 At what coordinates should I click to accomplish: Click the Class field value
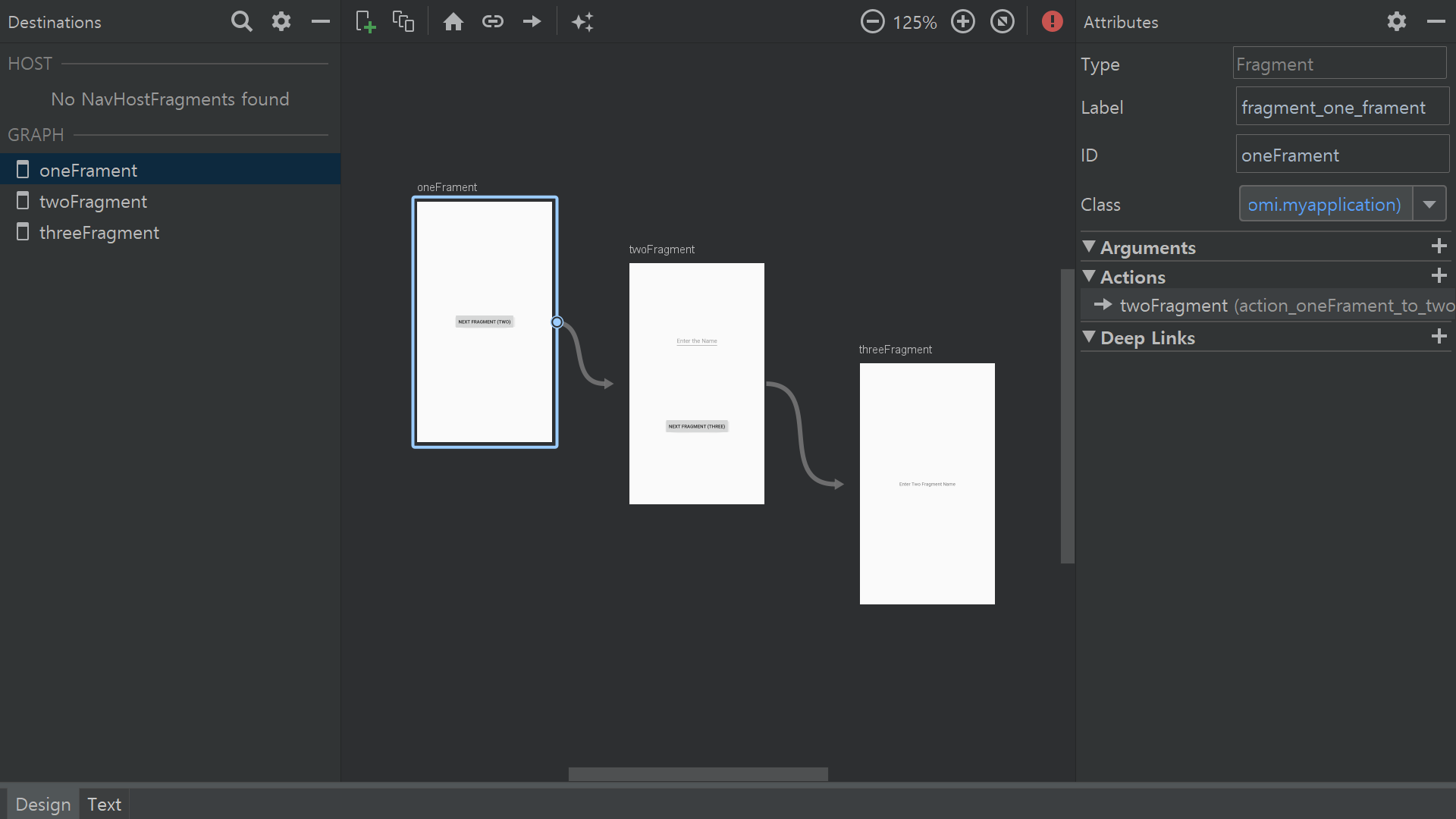click(x=1326, y=204)
